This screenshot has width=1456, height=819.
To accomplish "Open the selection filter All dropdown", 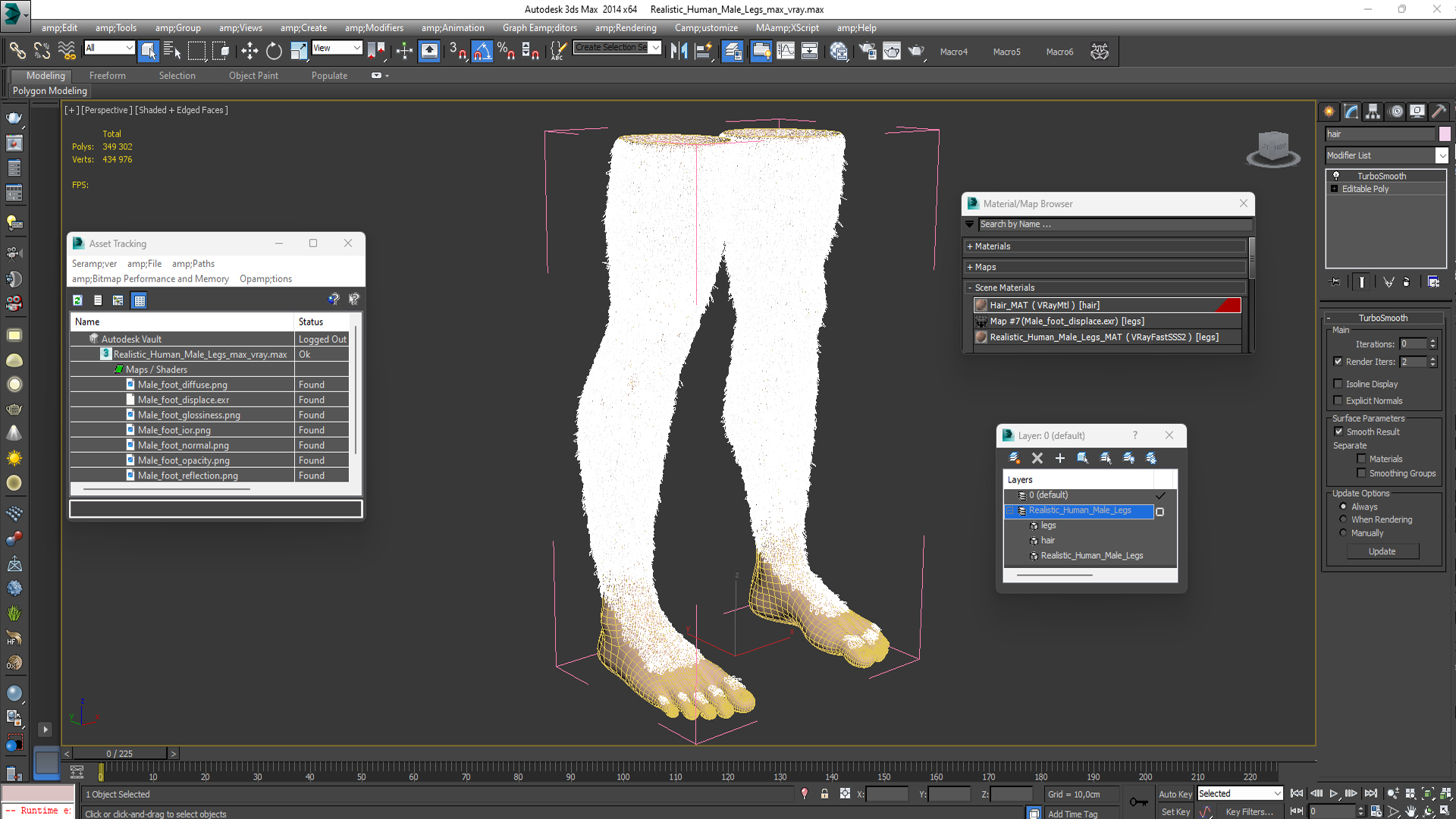I will click(x=109, y=48).
